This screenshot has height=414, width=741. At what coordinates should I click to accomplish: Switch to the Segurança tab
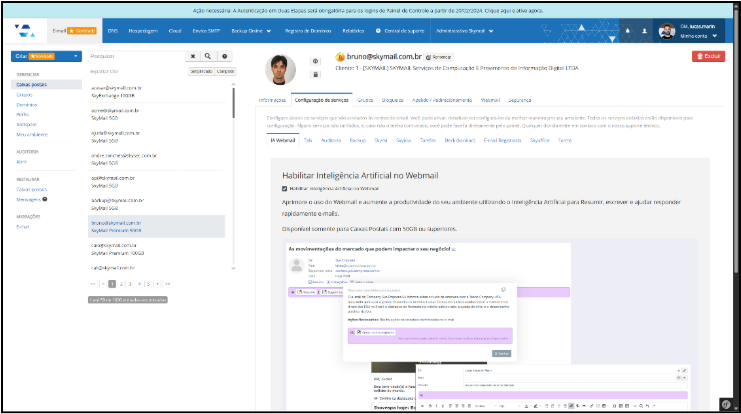point(520,100)
